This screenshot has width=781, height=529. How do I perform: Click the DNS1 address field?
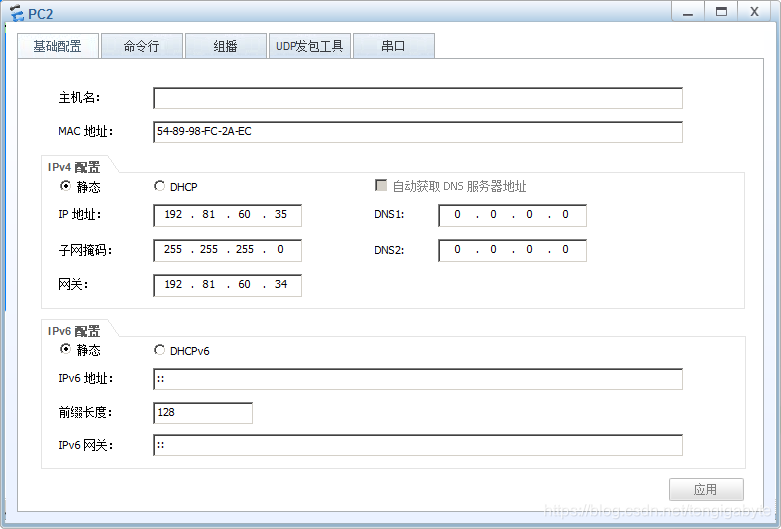[x=513, y=215]
